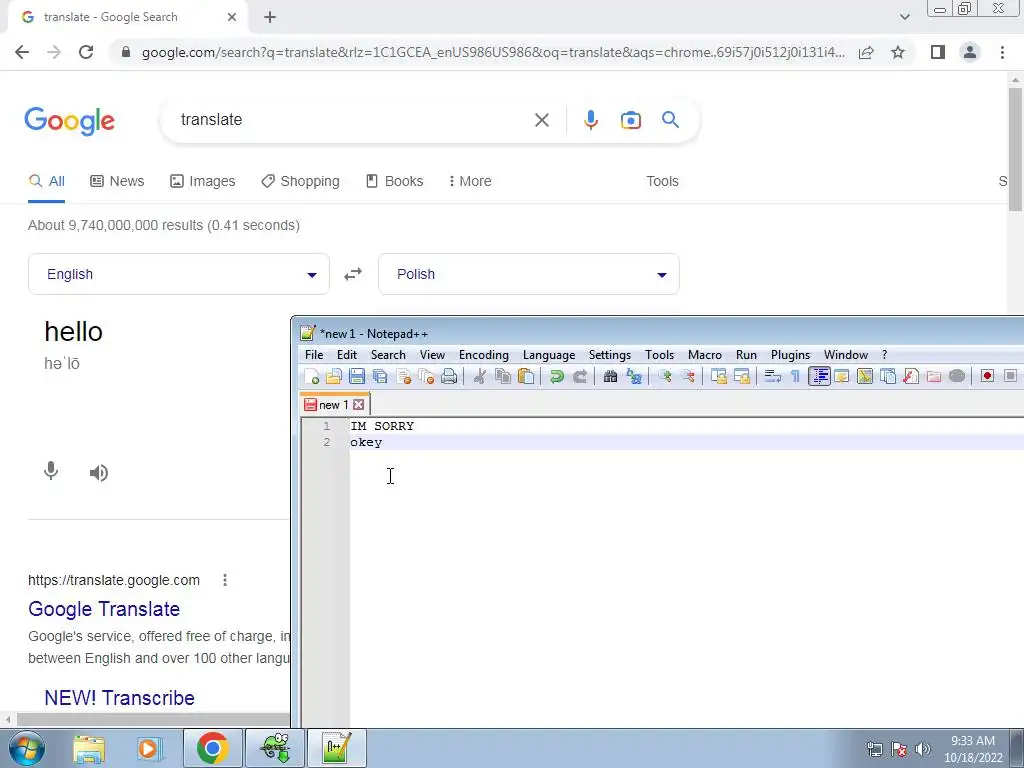Zoom in using the toolbar magnifier
The height and width of the screenshot is (768, 1024).
[x=665, y=376]
